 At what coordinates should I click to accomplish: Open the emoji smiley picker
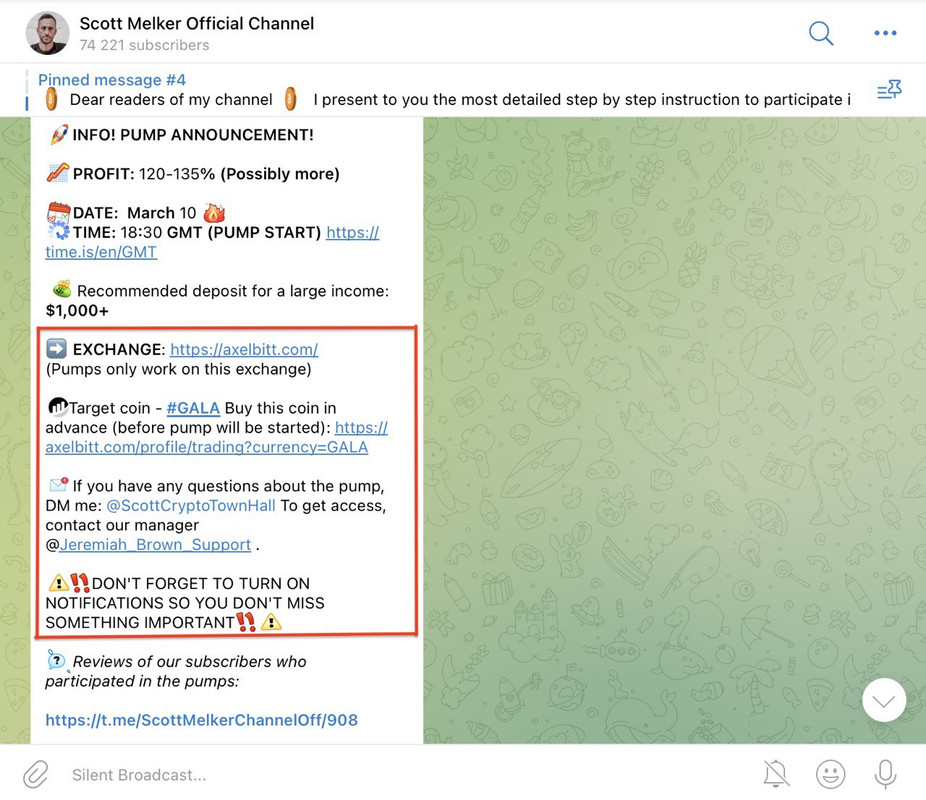(830, 774)
